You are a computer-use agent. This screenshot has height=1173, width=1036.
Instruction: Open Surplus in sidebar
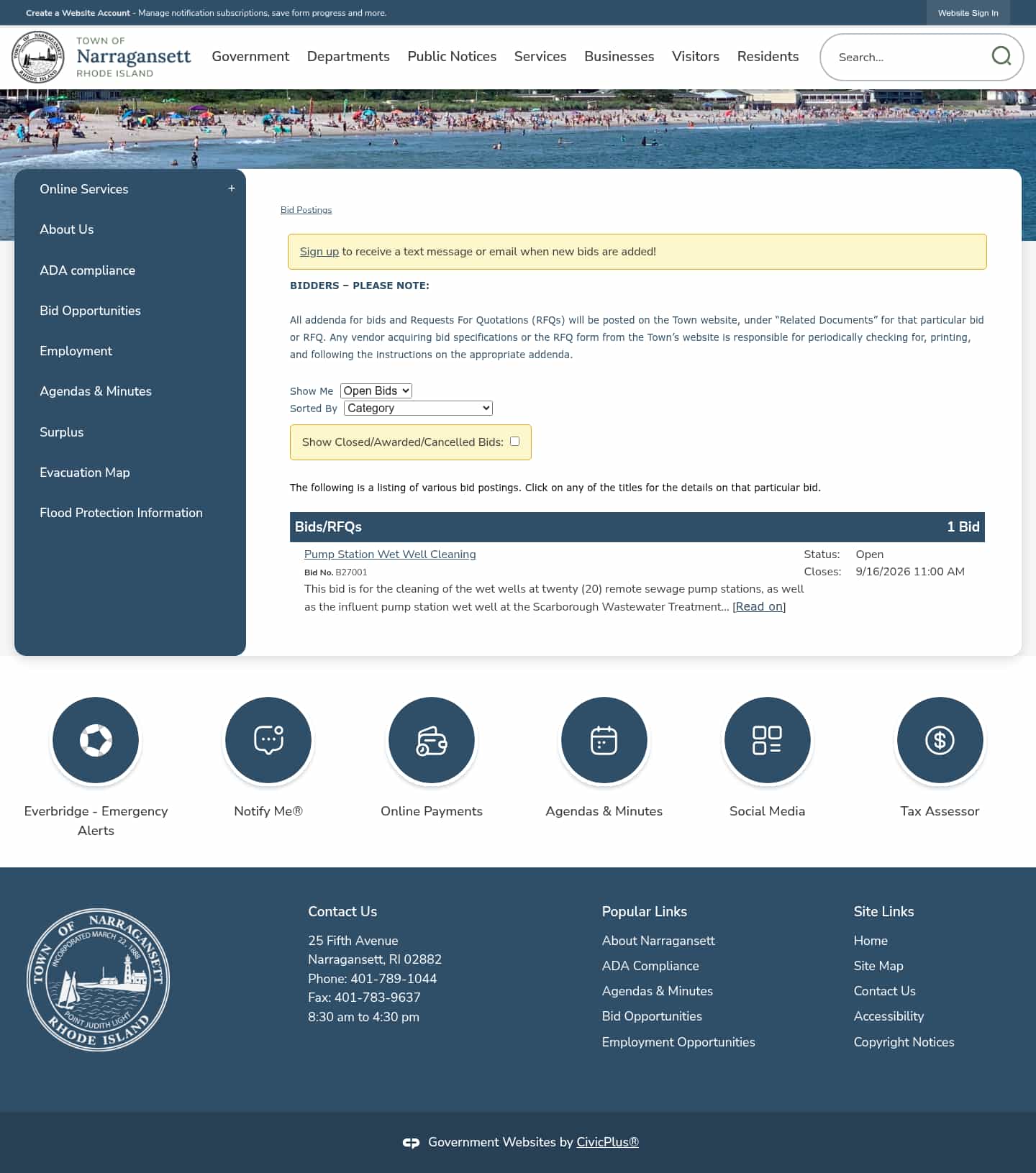62,432
